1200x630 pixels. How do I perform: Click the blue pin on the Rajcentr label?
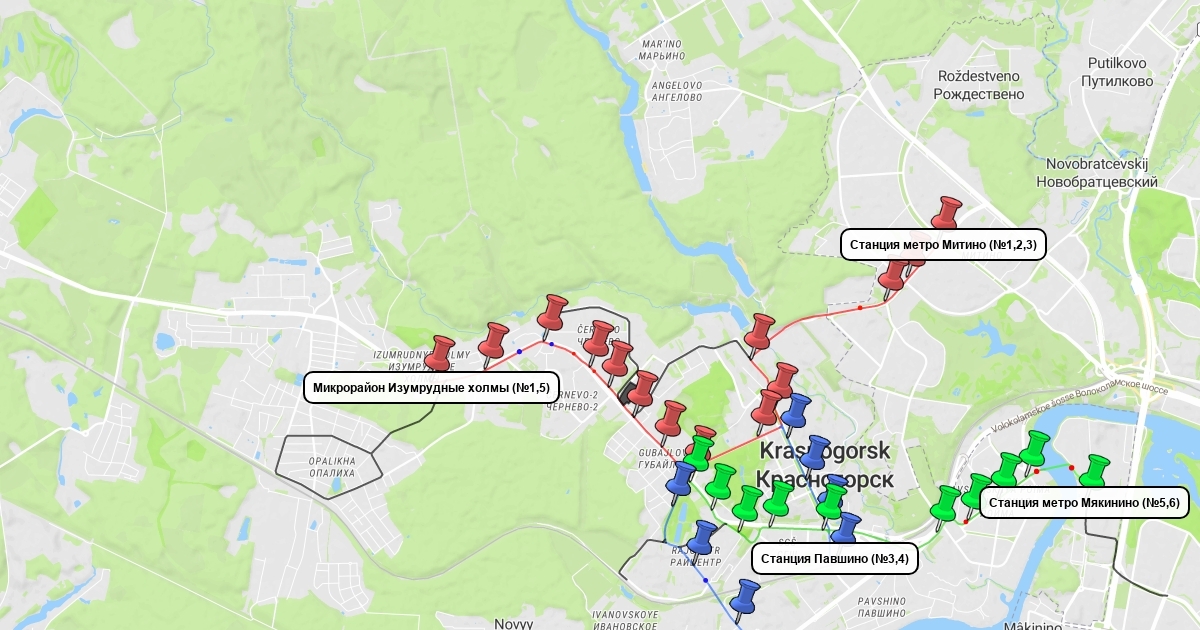[x=702, y=537]
